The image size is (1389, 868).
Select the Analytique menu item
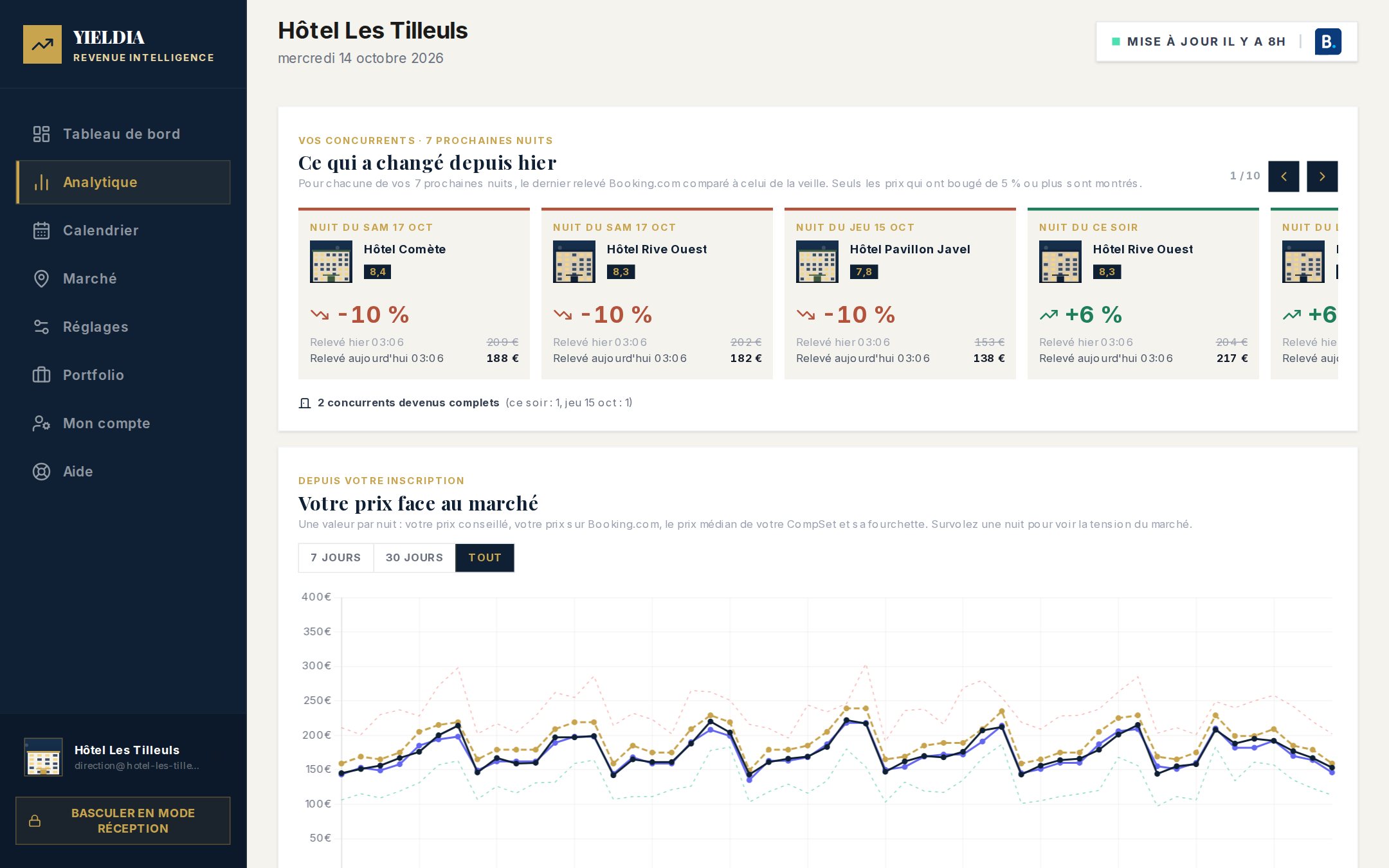(123, 182)
